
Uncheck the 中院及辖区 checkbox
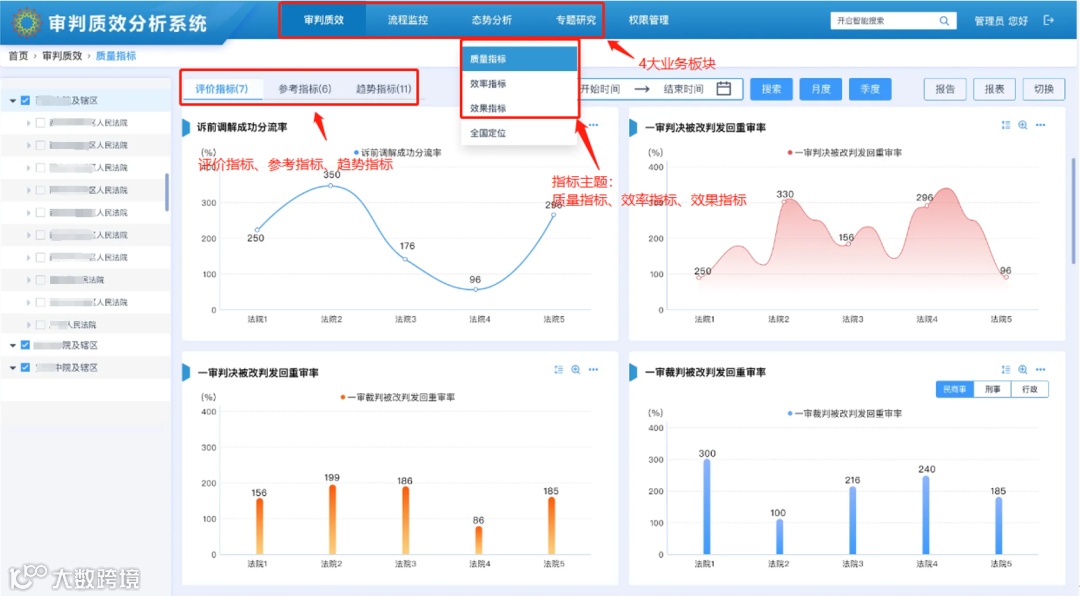[x=25, y=368]
